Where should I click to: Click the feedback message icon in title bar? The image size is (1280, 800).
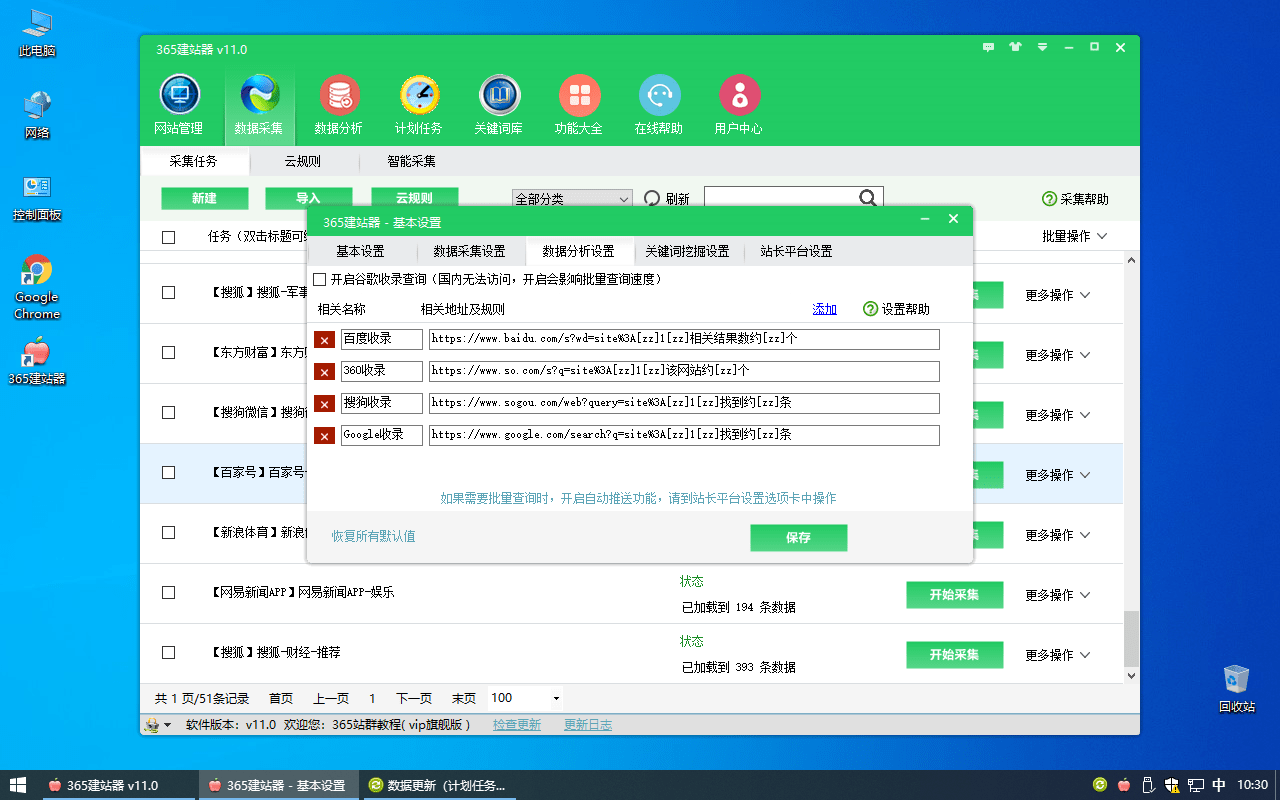[989, 47]
